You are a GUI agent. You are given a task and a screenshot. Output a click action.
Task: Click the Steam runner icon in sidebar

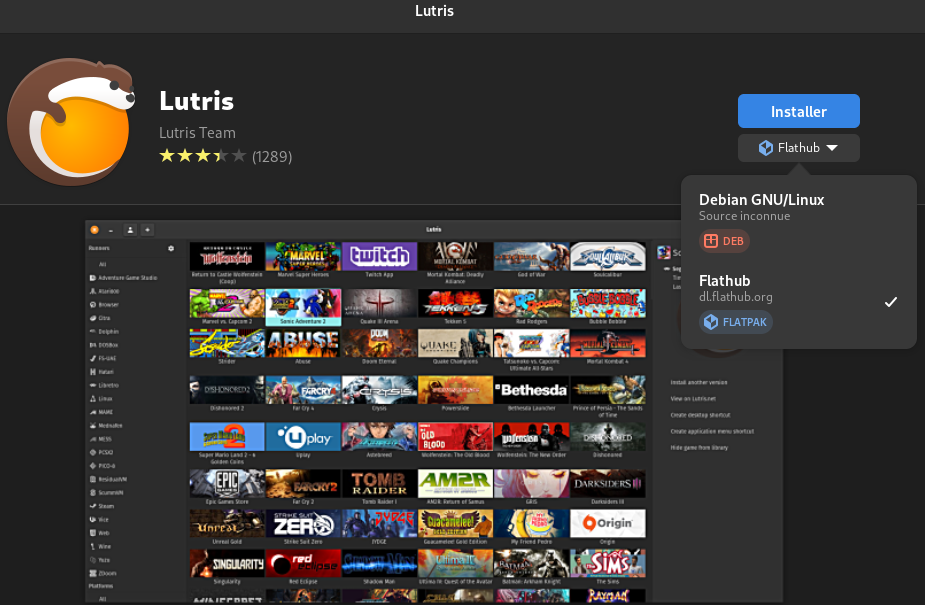[x=93, y=506]
